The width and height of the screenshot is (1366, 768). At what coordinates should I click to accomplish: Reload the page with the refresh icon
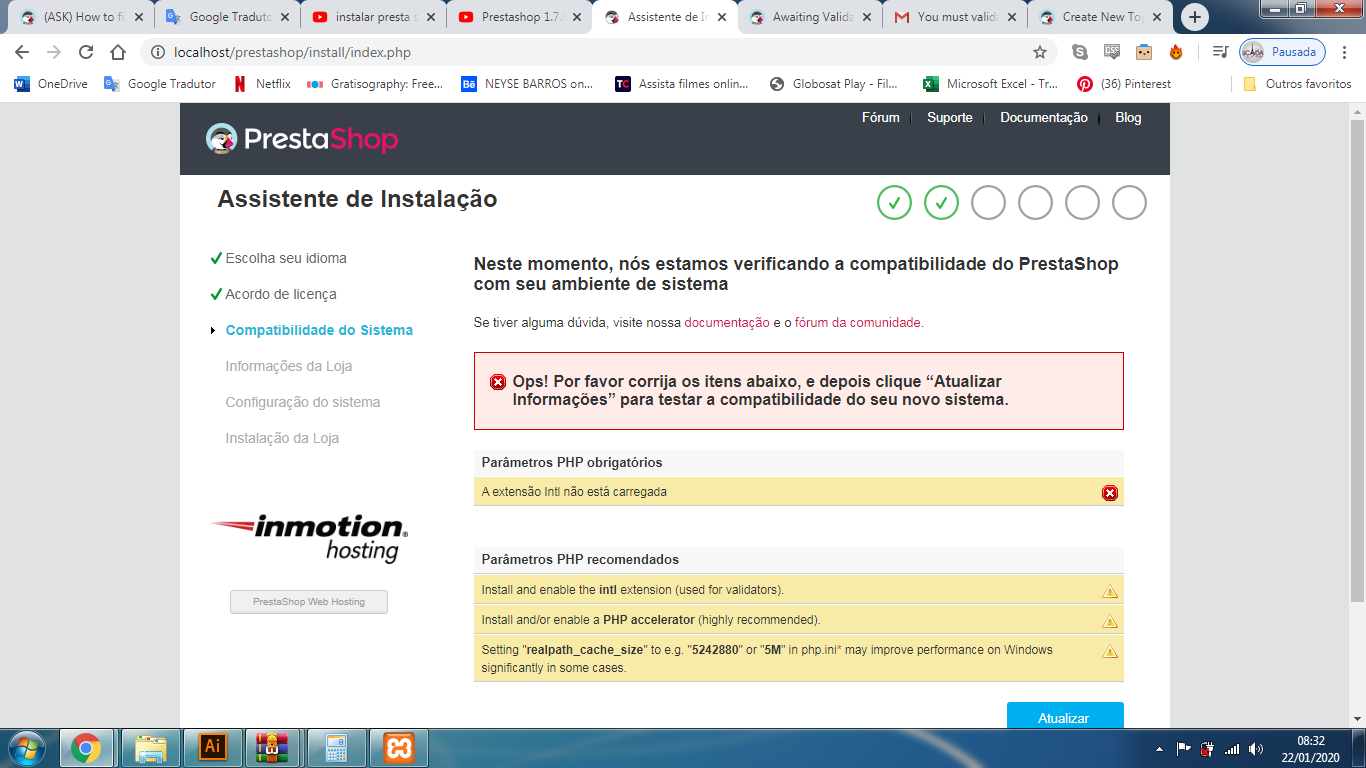tap(86, 52)
